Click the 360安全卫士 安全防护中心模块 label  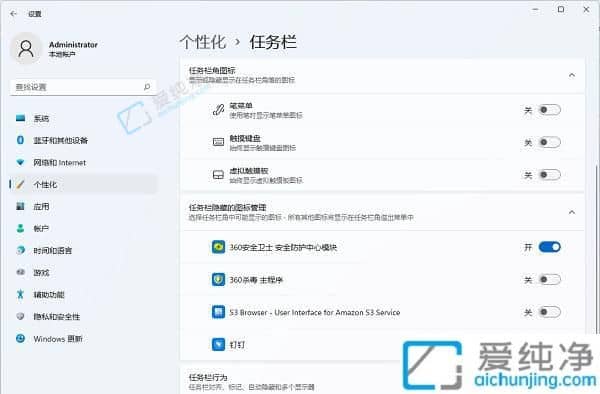click(283, 247)
